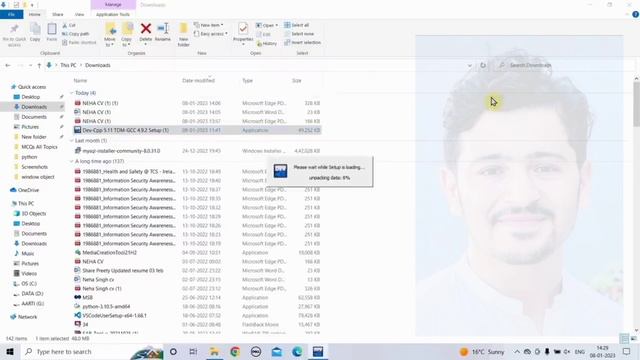Open the notification center icon
This screenshot has width=640, height=360.
coord(627,351)
